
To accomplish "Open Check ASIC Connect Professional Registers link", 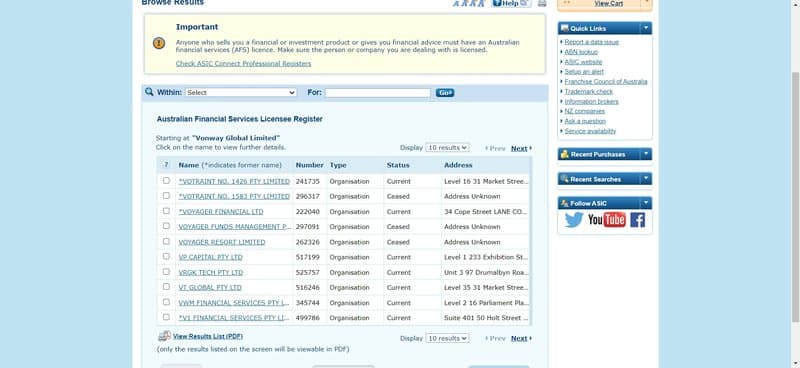I will 243,64.
